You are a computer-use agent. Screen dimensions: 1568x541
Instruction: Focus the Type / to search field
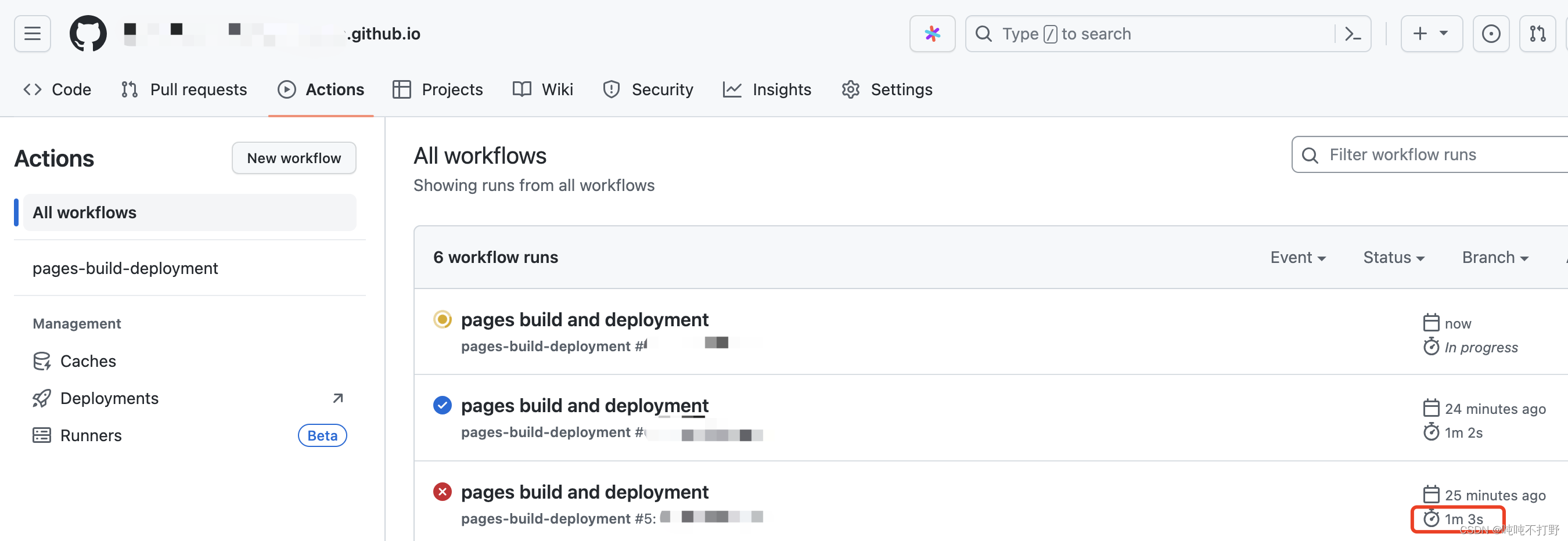click(1167, 34)
